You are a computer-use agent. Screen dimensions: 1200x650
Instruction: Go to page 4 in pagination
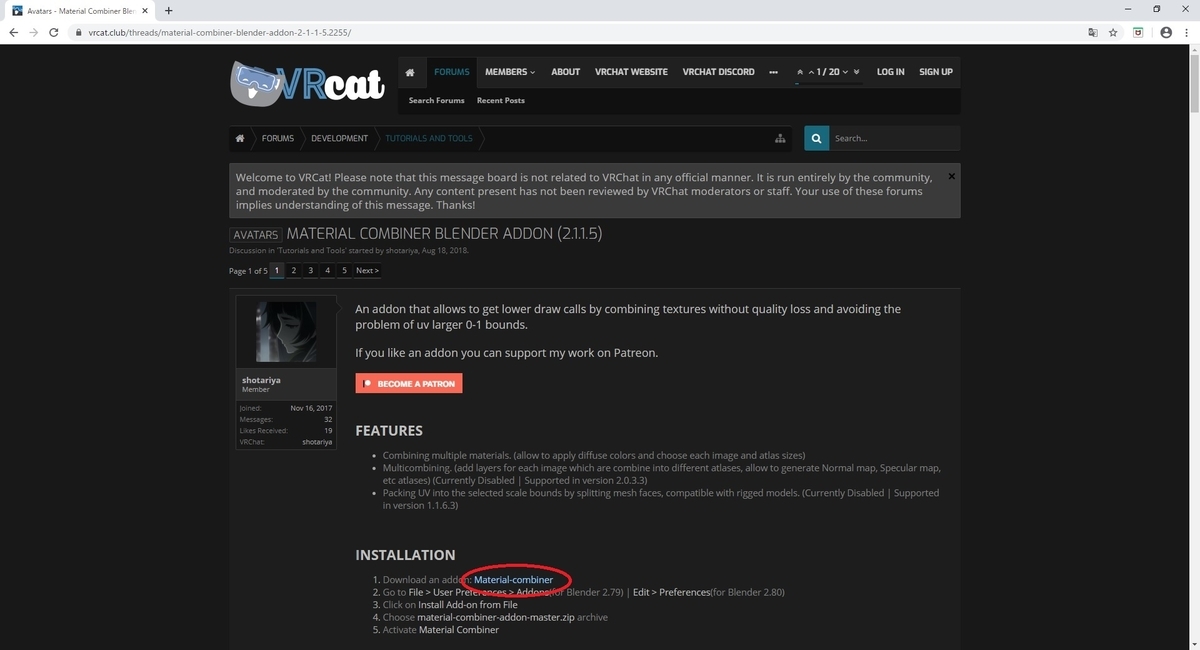[x=327, y=270]
